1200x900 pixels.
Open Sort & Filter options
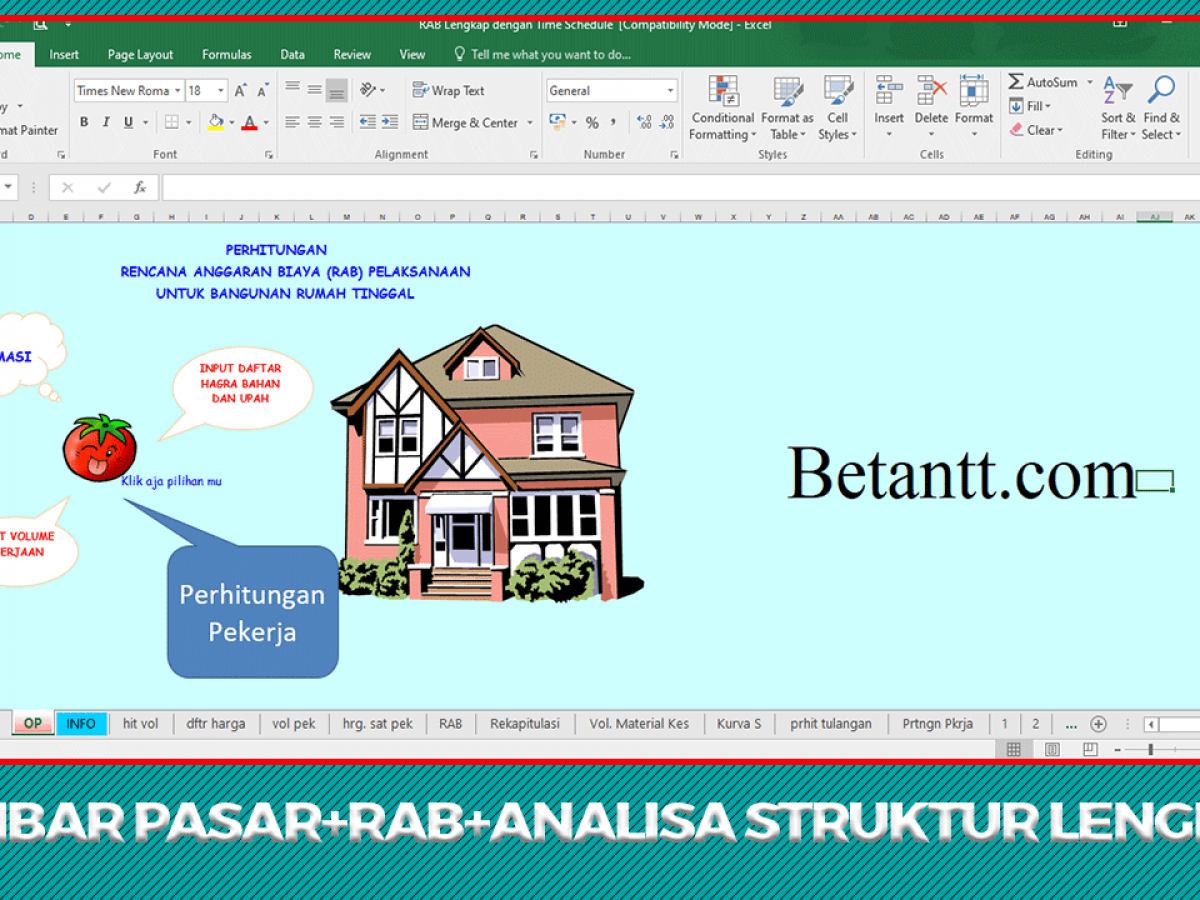pos(1117,108)
